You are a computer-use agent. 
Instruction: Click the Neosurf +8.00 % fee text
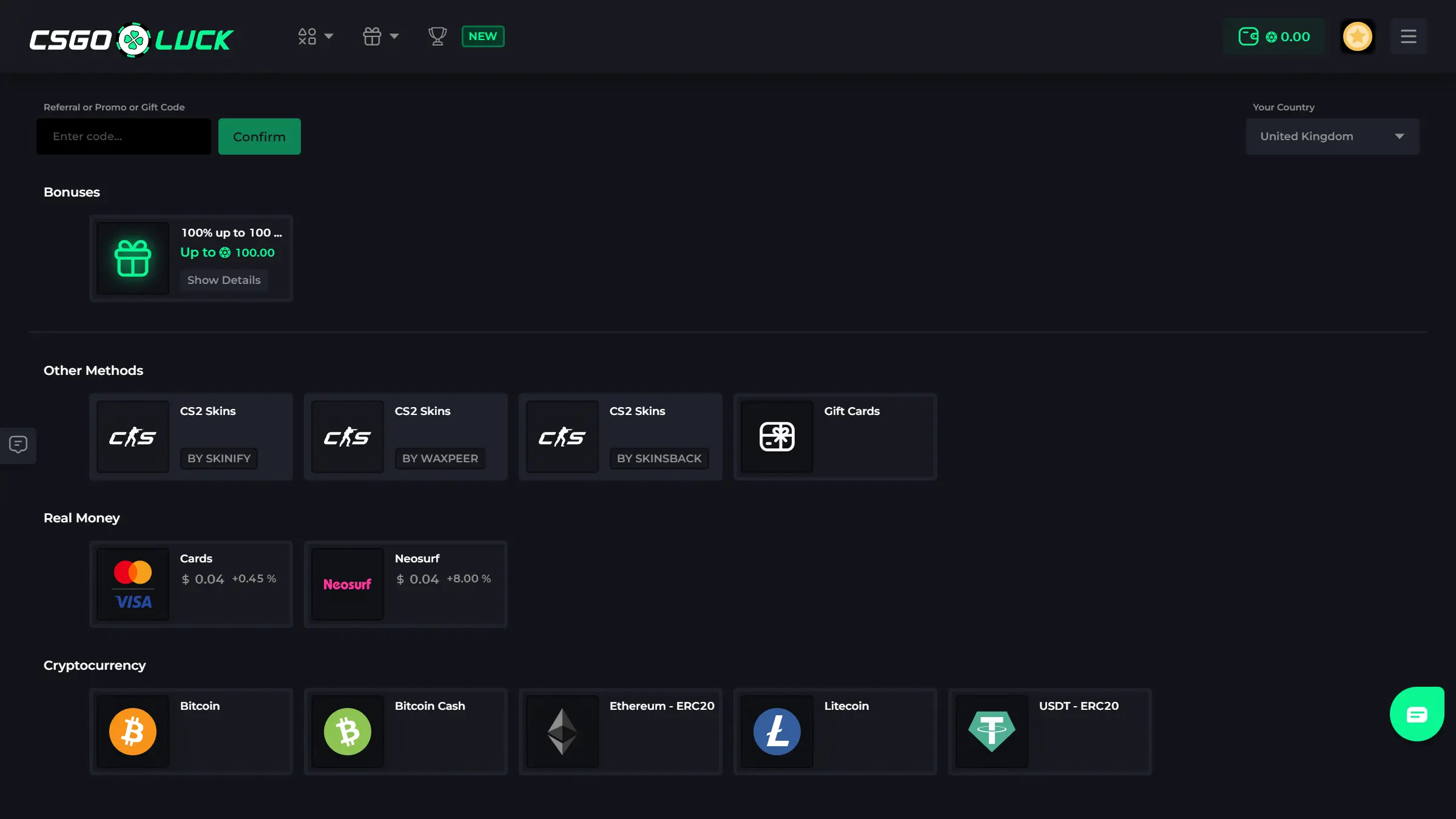pyautogui.click(x=469, y=579)
